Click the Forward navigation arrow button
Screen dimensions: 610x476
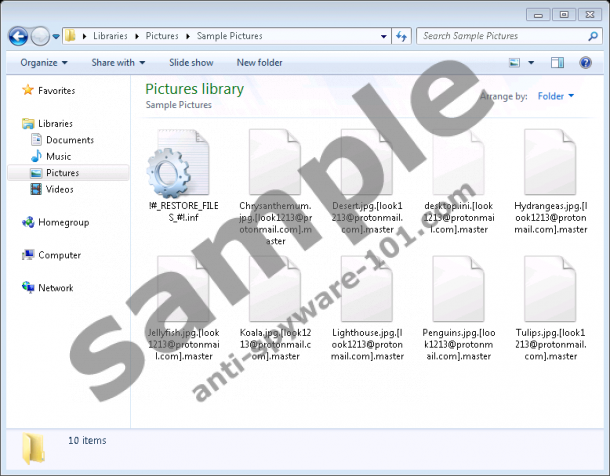pos(40,36)
